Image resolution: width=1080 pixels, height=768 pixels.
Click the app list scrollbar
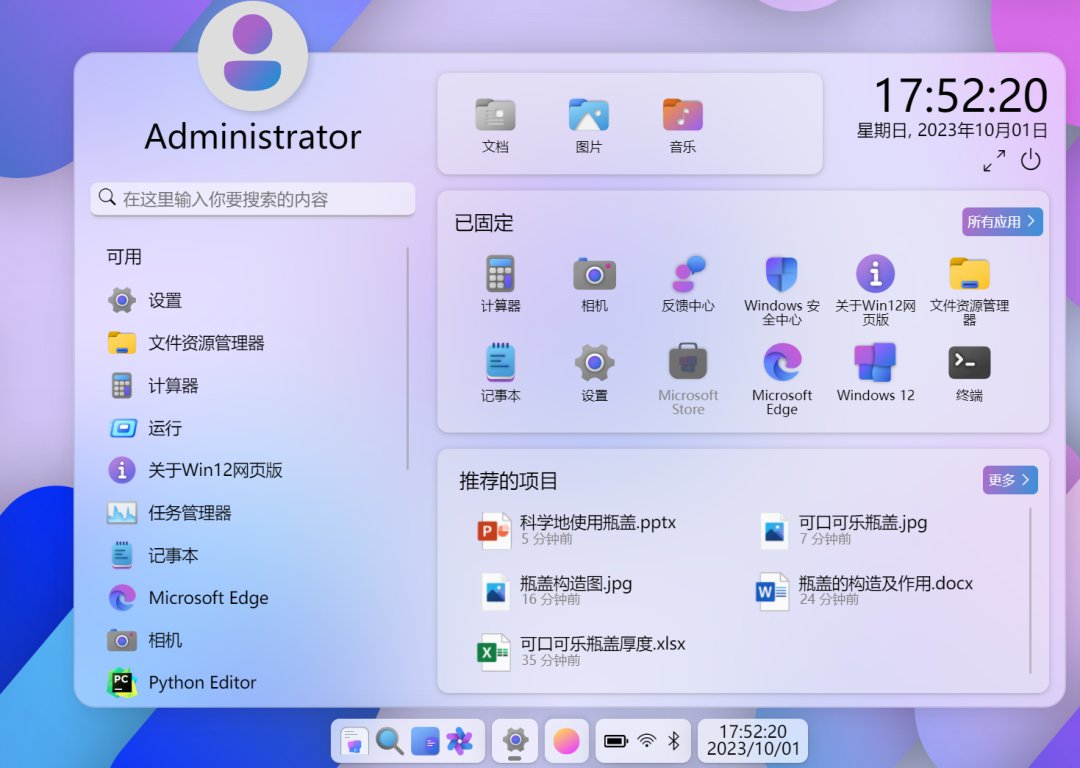pos(408,358)
